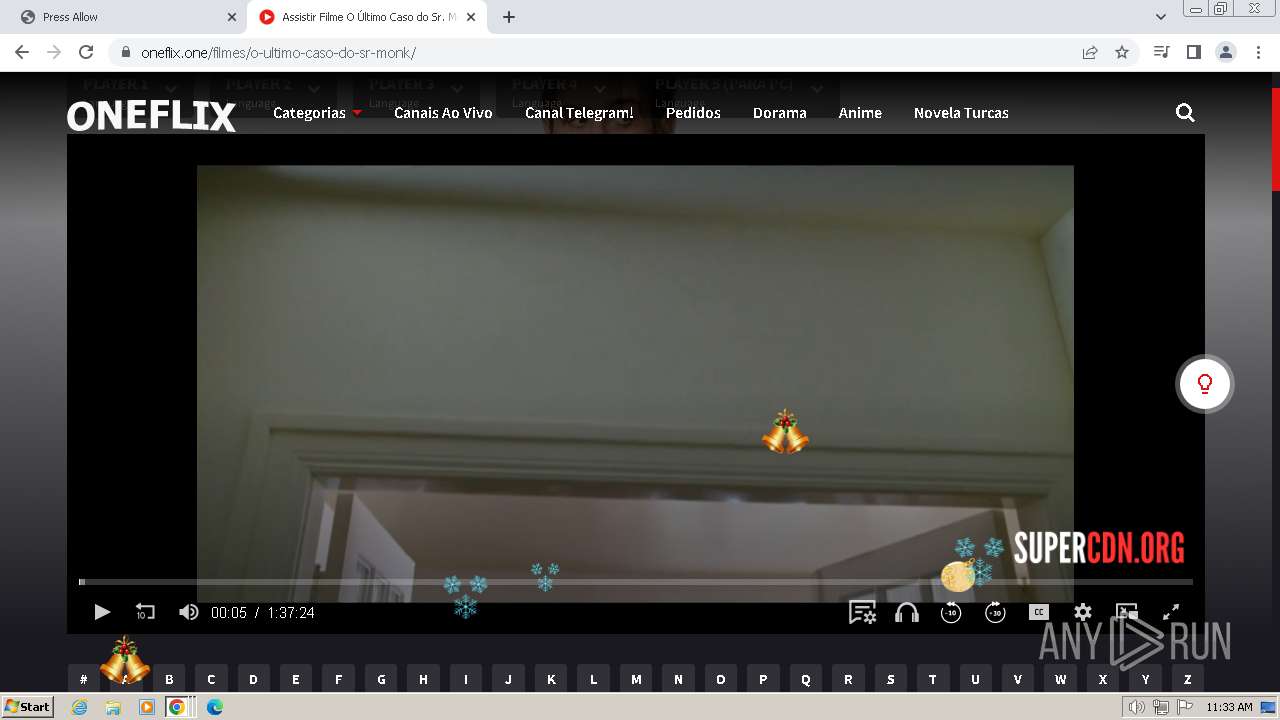Open the Windows Start menu
Viewport: 1280px width, 720px height.
tap(27, 707)
